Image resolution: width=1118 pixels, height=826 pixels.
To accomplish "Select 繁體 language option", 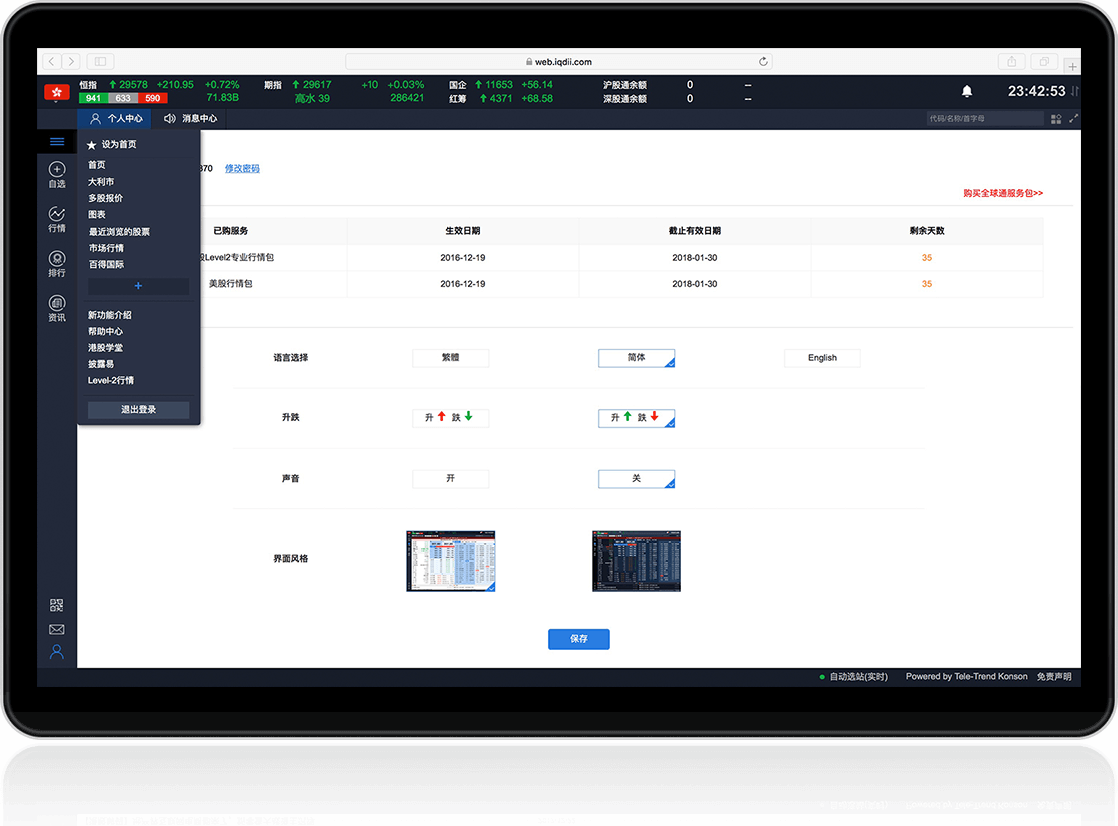I will coord(450,358).
